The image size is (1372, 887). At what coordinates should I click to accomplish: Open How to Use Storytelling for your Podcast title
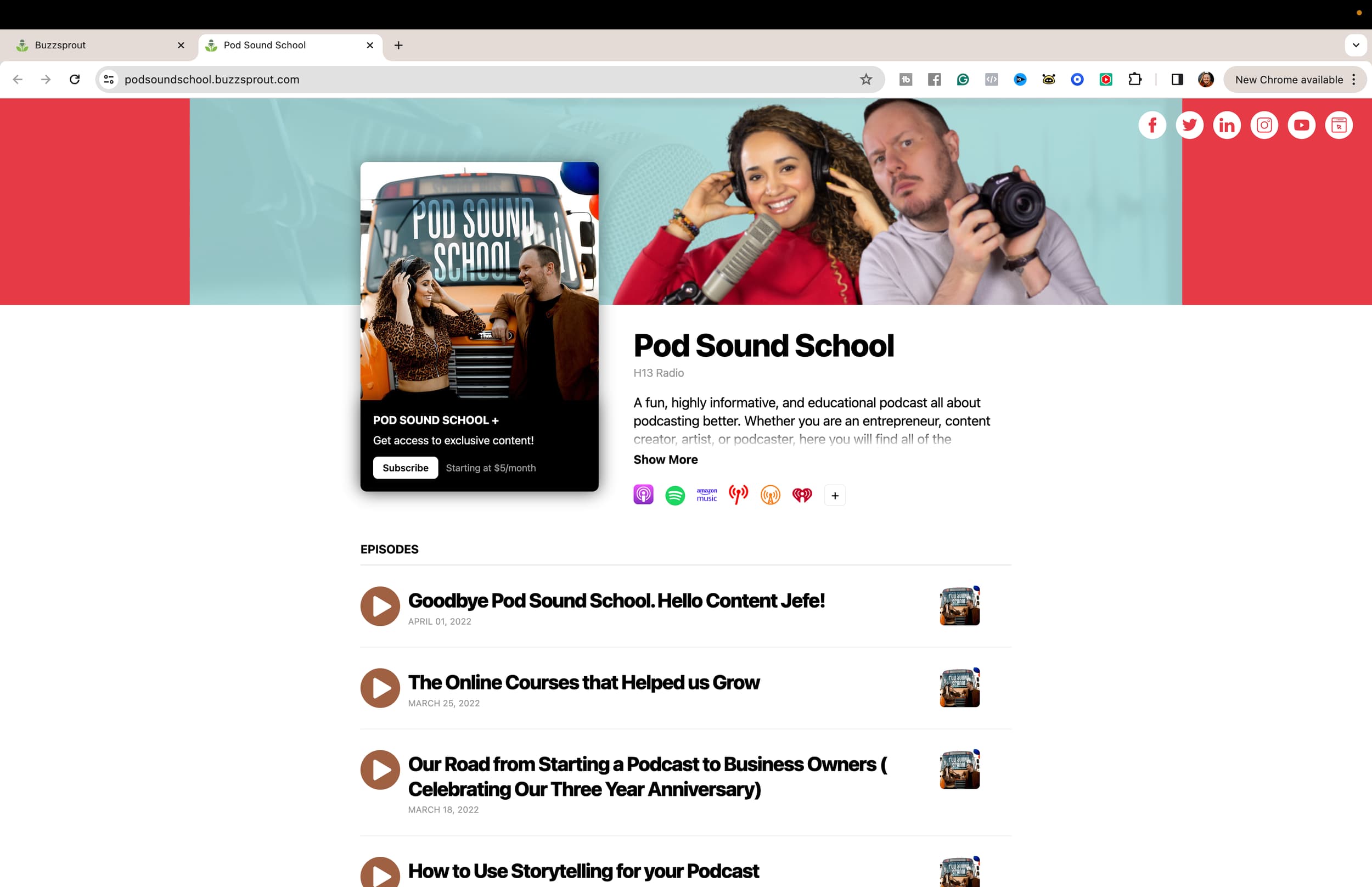click(x=583, y=871)
